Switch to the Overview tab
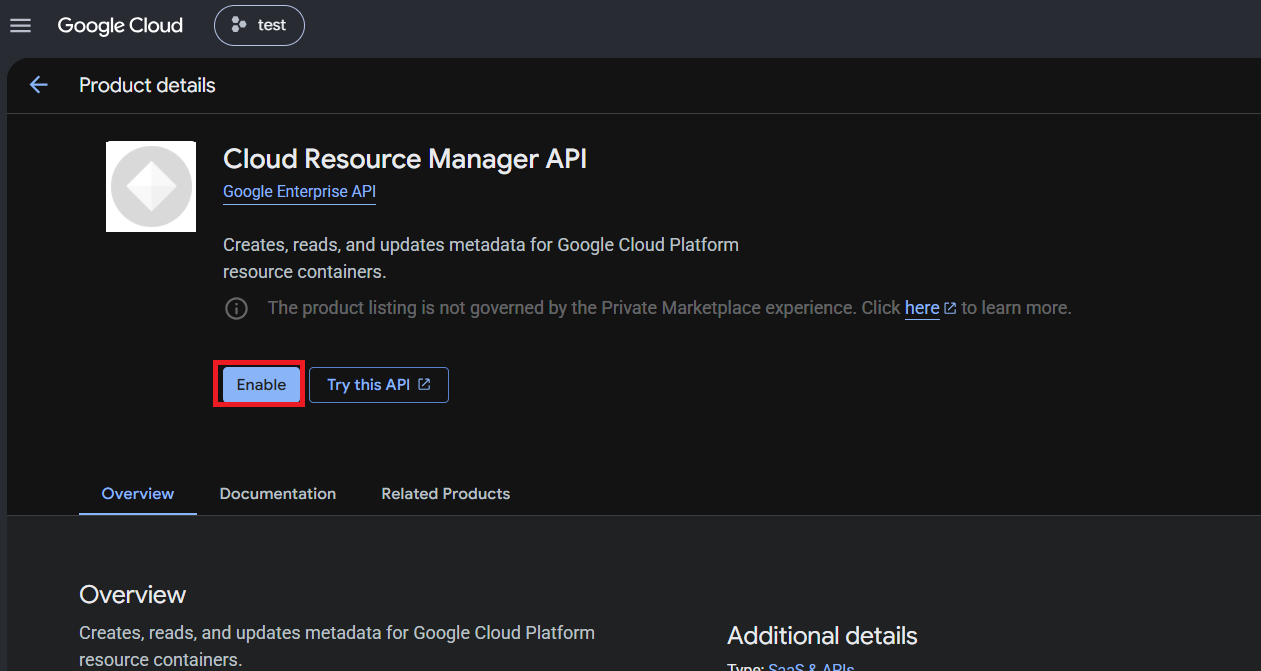The width and height of the screenshot is (1261, 671). coord(138,494)
